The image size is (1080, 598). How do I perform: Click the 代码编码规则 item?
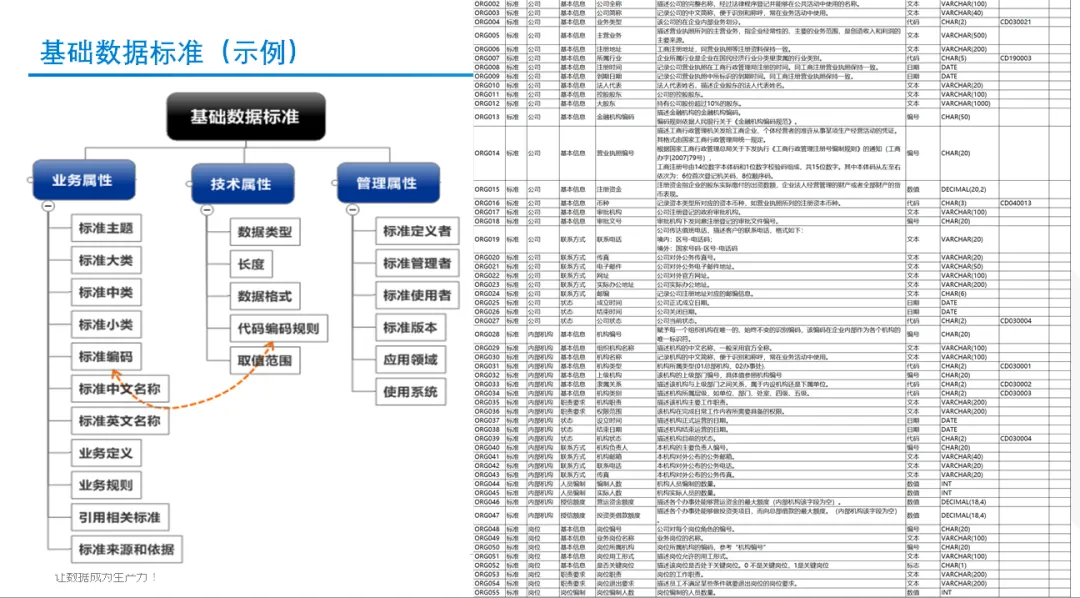click(278, 328)
